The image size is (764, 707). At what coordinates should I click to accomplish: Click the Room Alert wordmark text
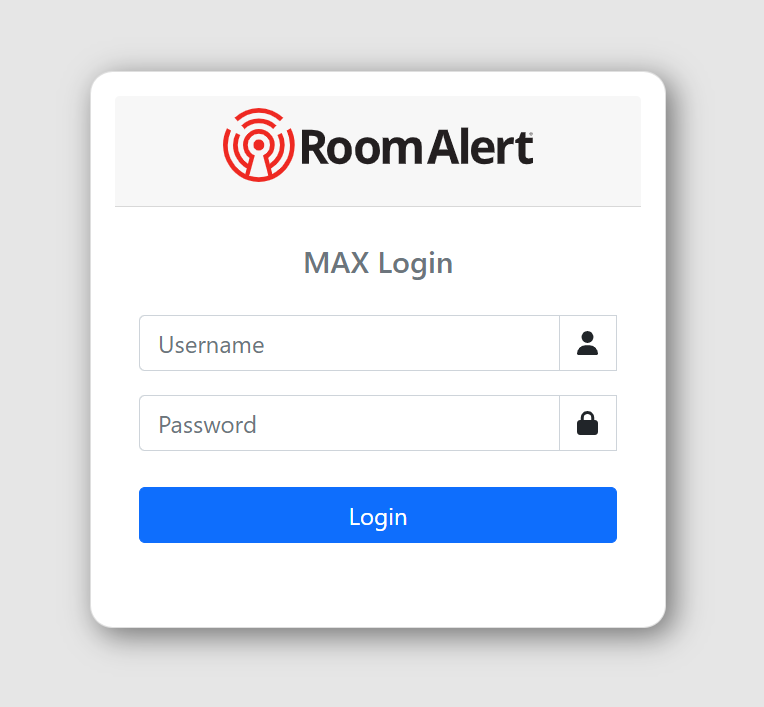coord(417,147)
